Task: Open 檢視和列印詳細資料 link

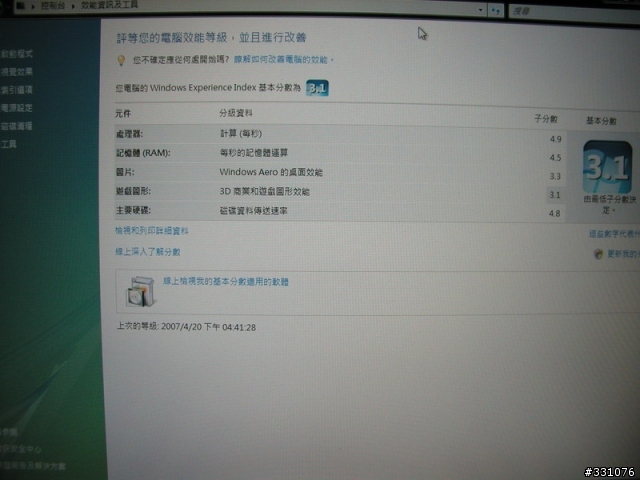Action: coord(151,231)
